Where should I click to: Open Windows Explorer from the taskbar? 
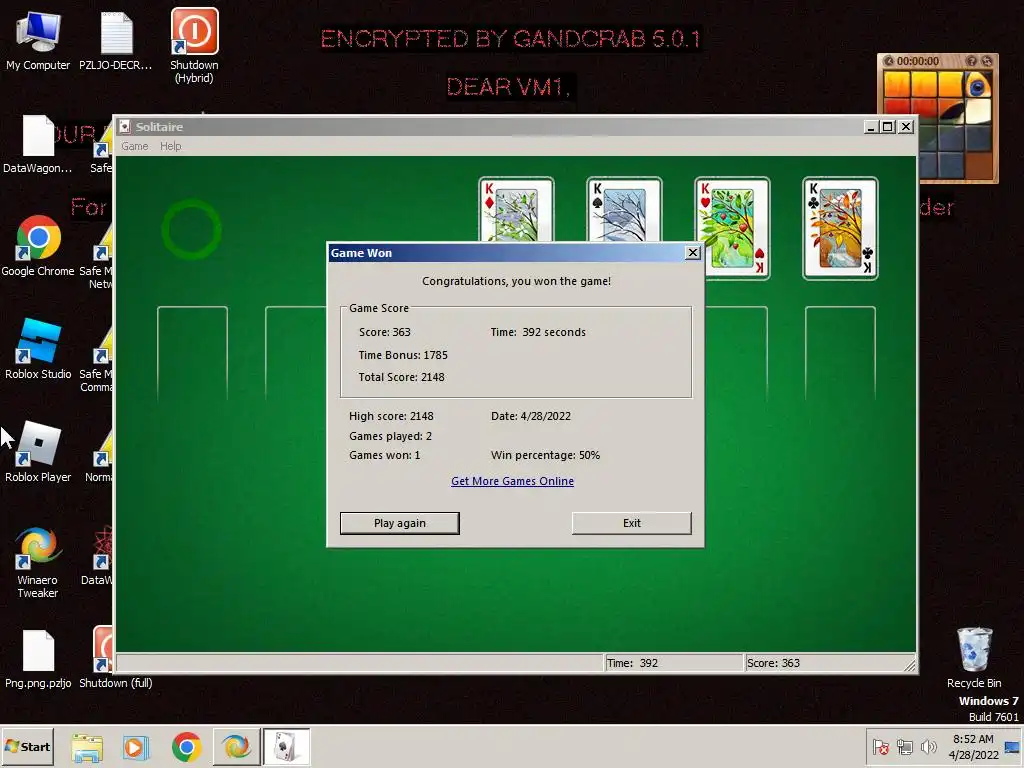click(87, 747)
